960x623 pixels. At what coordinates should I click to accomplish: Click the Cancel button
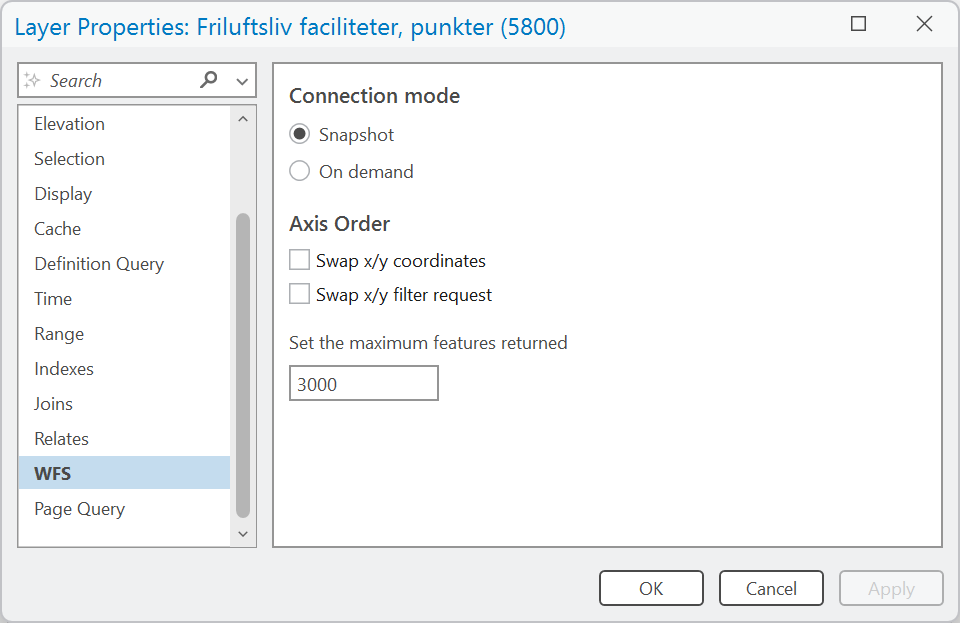point(771,589)
